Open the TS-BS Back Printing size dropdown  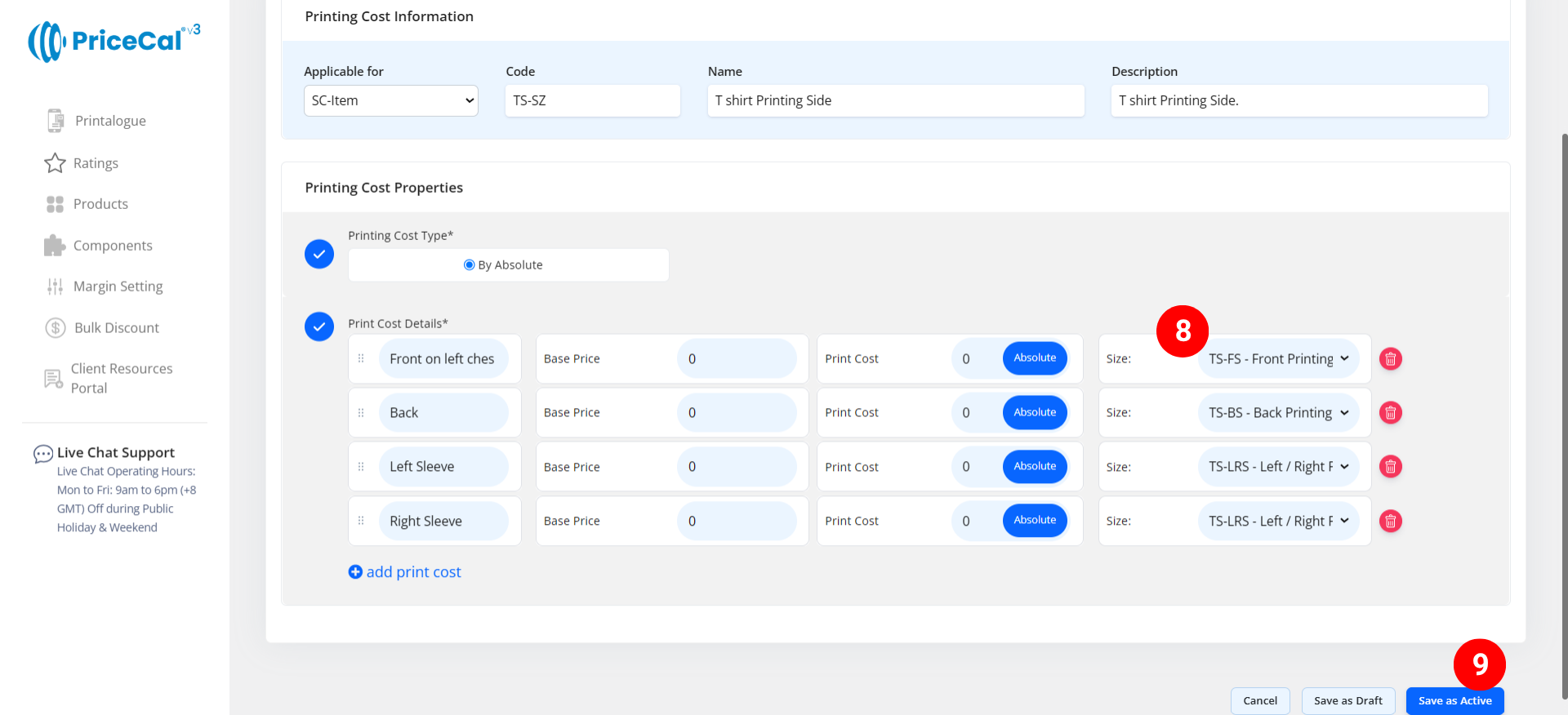click(x=1278, y=413)
